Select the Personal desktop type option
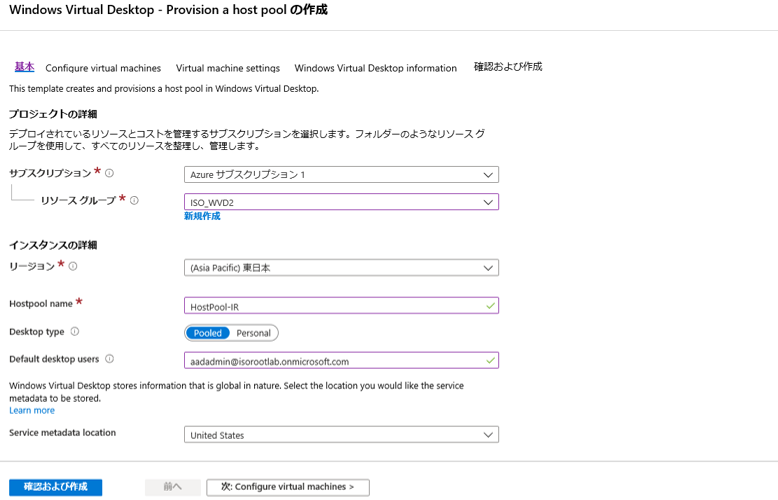Image resolution: width=778 pixels, height=500 pixels. (254, 333)
